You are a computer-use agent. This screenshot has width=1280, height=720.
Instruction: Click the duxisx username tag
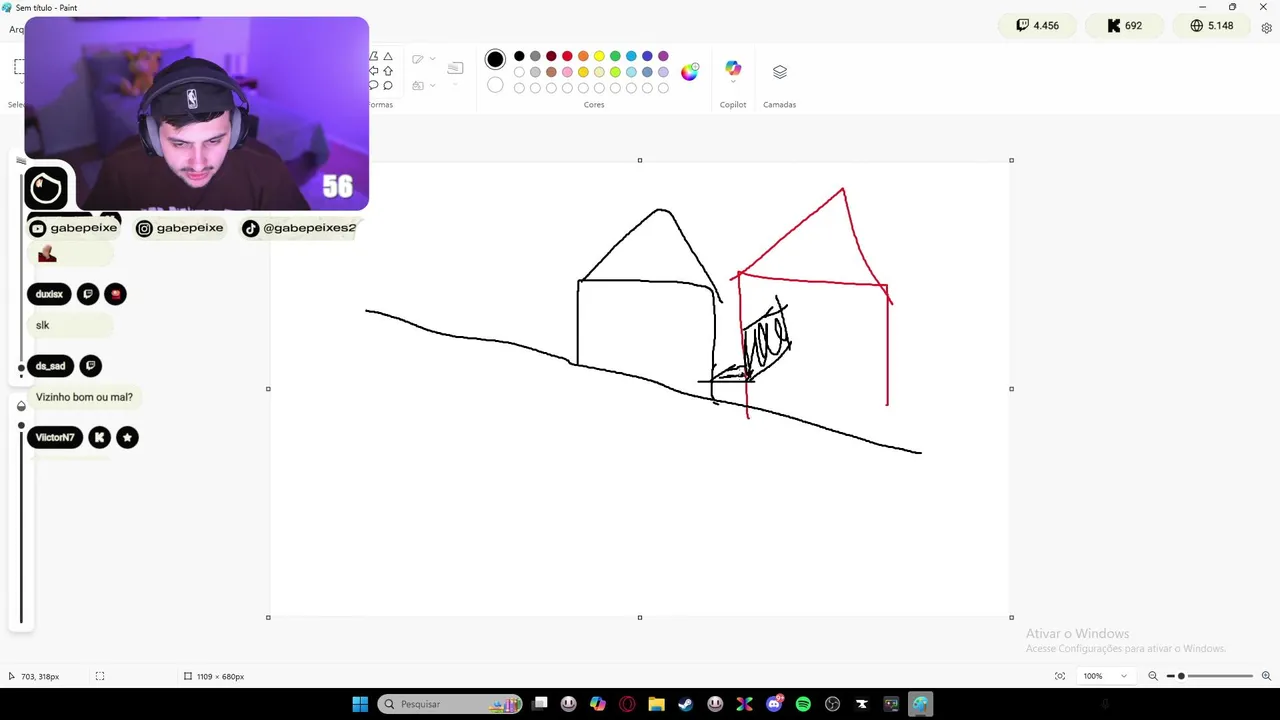[x=49, y=294]
